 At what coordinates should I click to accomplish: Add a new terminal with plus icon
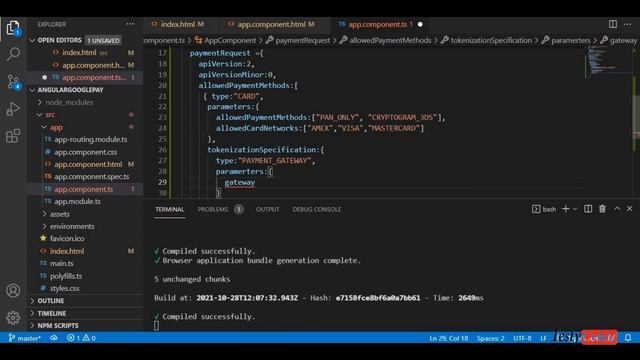click(x=565, y=209)
